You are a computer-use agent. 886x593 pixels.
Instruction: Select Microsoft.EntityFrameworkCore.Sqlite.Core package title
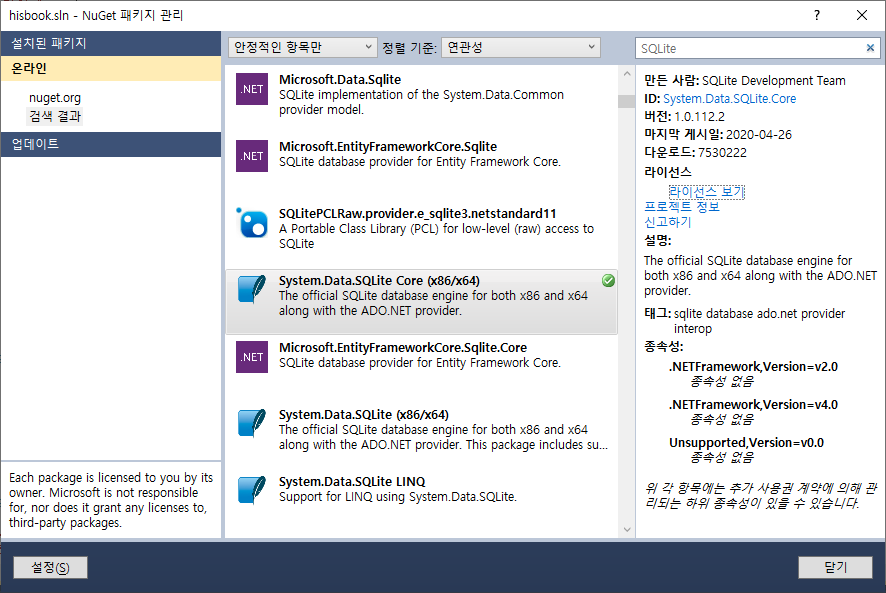click(x=403, y=348)
